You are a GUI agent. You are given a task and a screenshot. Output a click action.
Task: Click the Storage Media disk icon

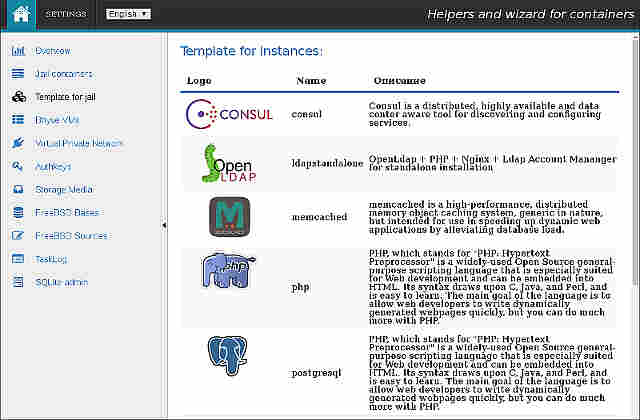(18, 189)
